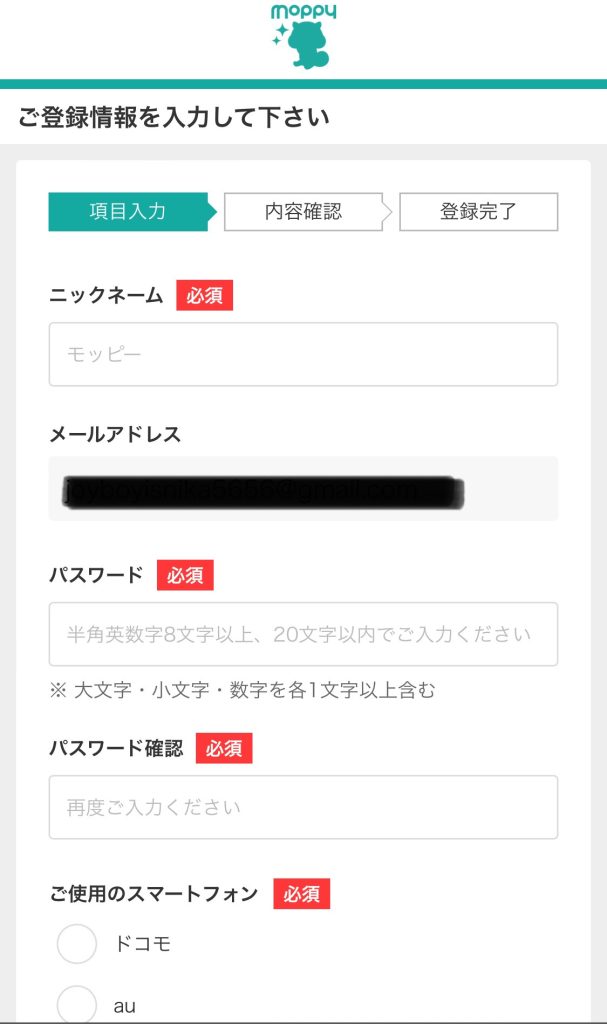The width and height of the screenshot is (607, 1024).
Task: Click the 必須 badge beside パスワード確認
Action: 224,748
